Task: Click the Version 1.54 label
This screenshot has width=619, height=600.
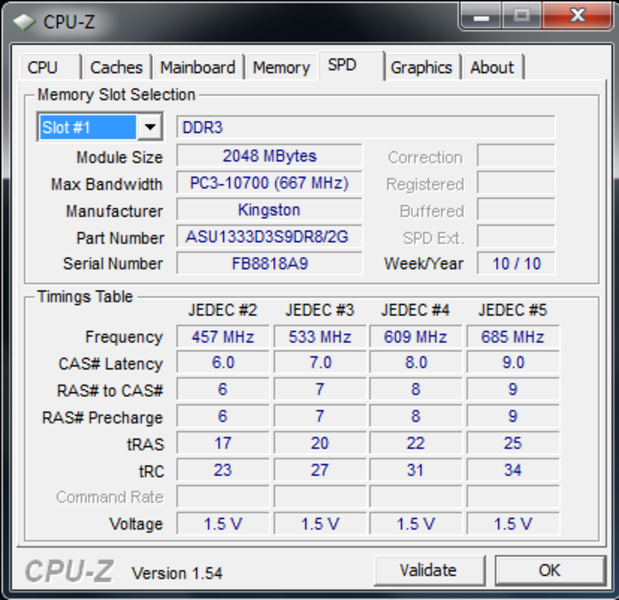Action: [177, 573]
